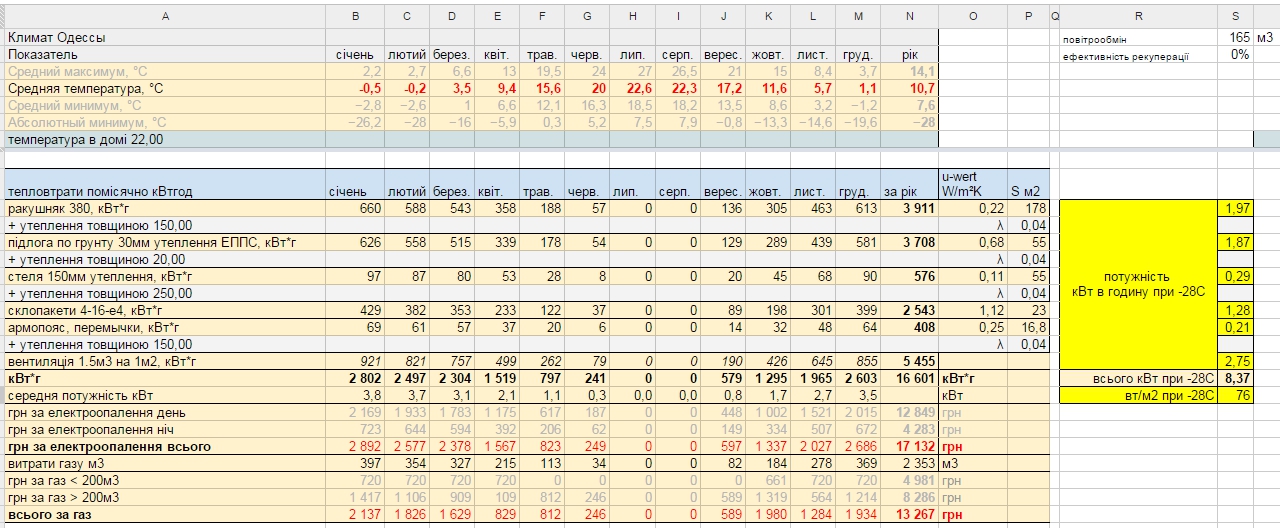Select yellow 'потужність кВт в годину' cell
This screenshot has height=528, width=1280.
(1138, 284)
